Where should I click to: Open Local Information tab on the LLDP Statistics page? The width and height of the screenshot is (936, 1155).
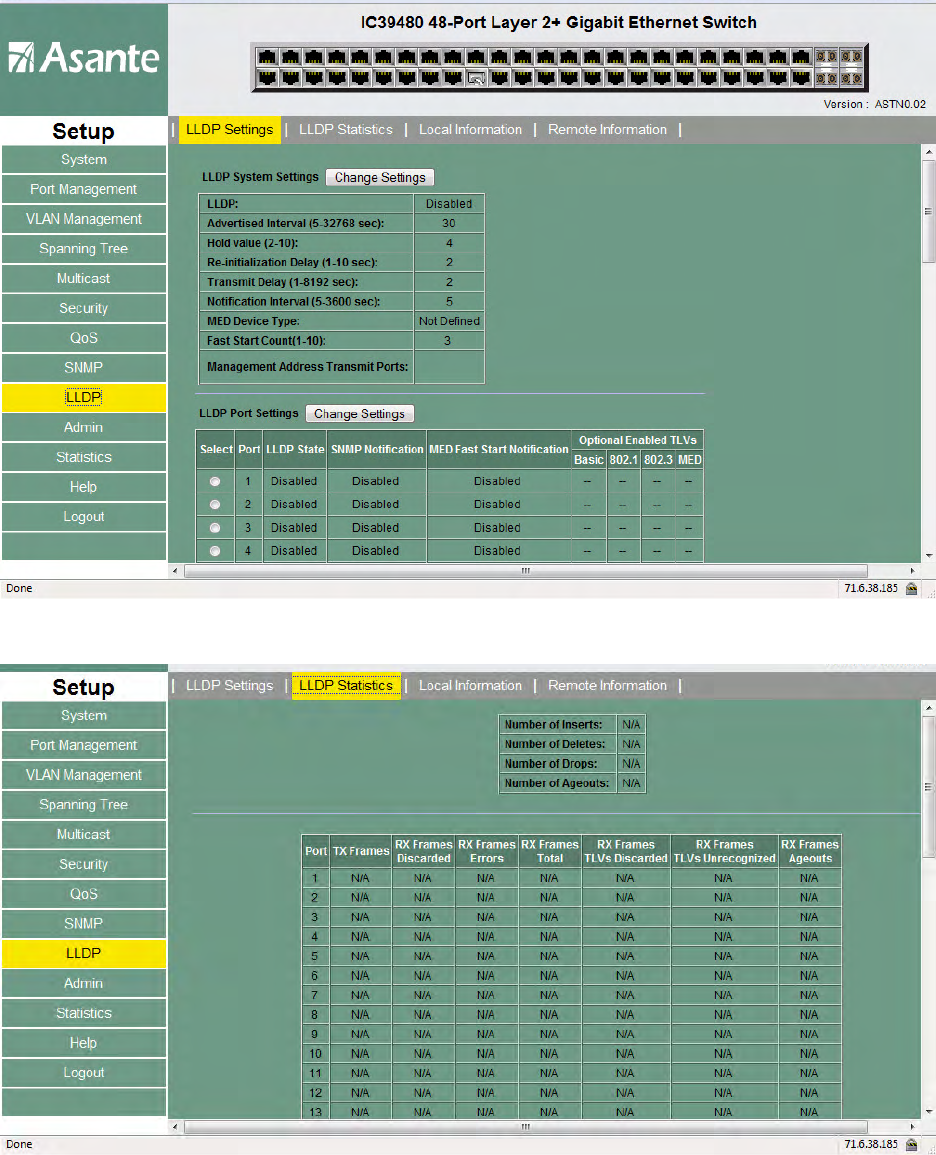click(x=471, y=686)
